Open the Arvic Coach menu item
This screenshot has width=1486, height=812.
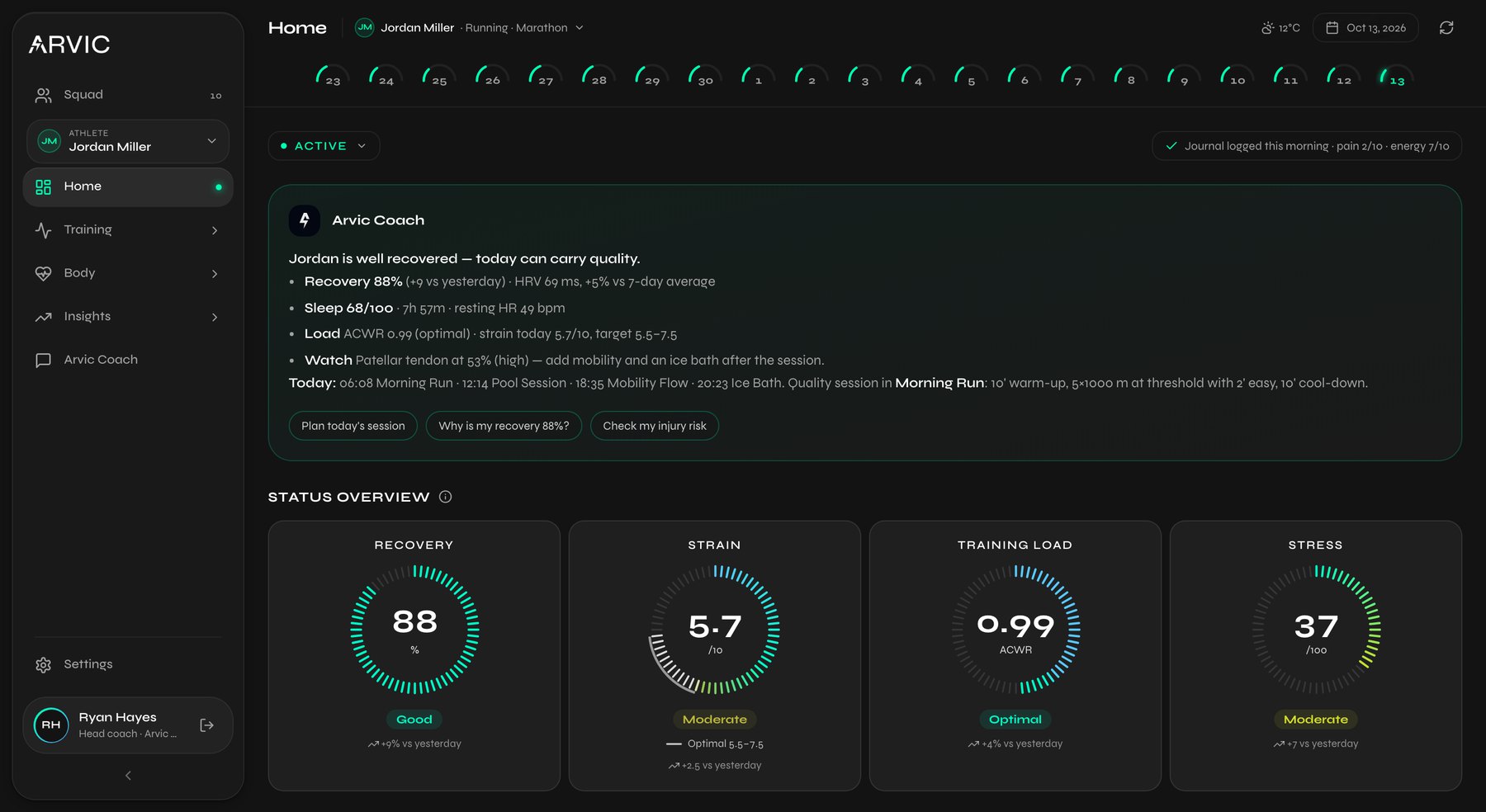[x=128, y=361]
